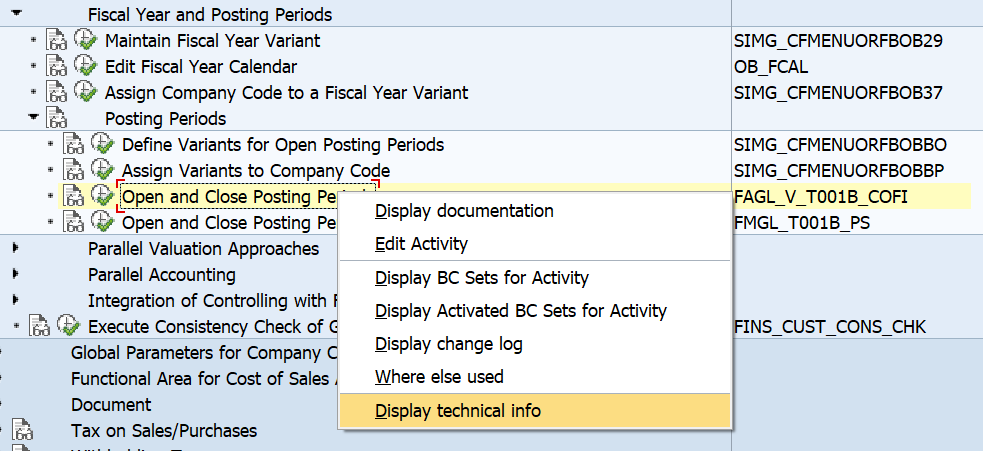This screenshot has height=451, width=983.
Task: Choose Display technical info from context menu
Action: (x=457, y=410)
